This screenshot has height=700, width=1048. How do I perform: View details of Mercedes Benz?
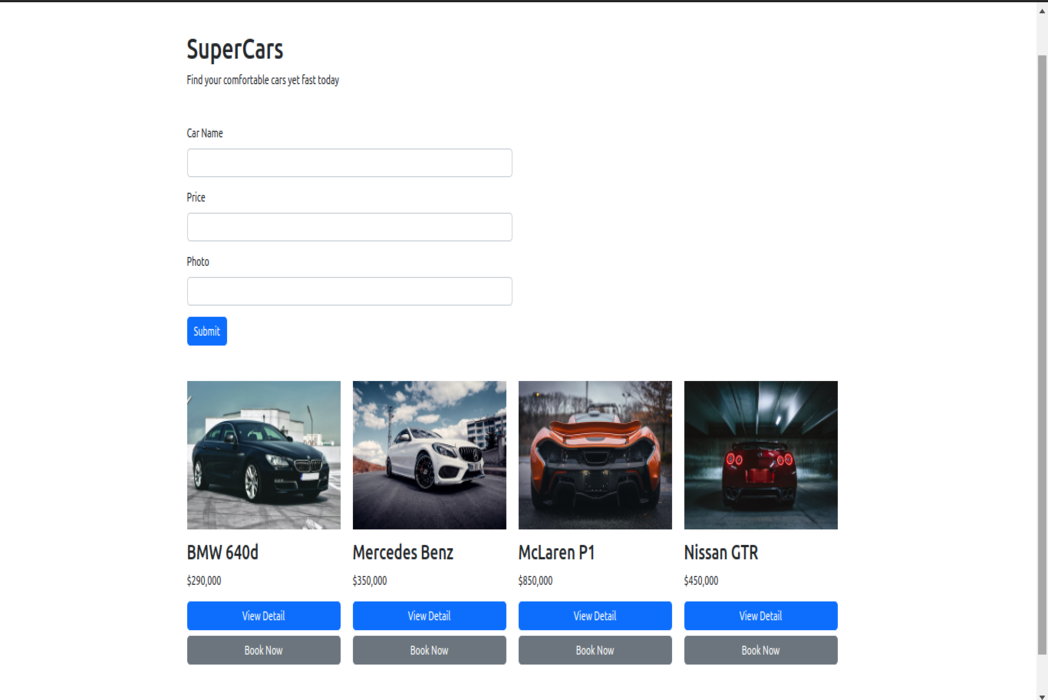(429, 616)
